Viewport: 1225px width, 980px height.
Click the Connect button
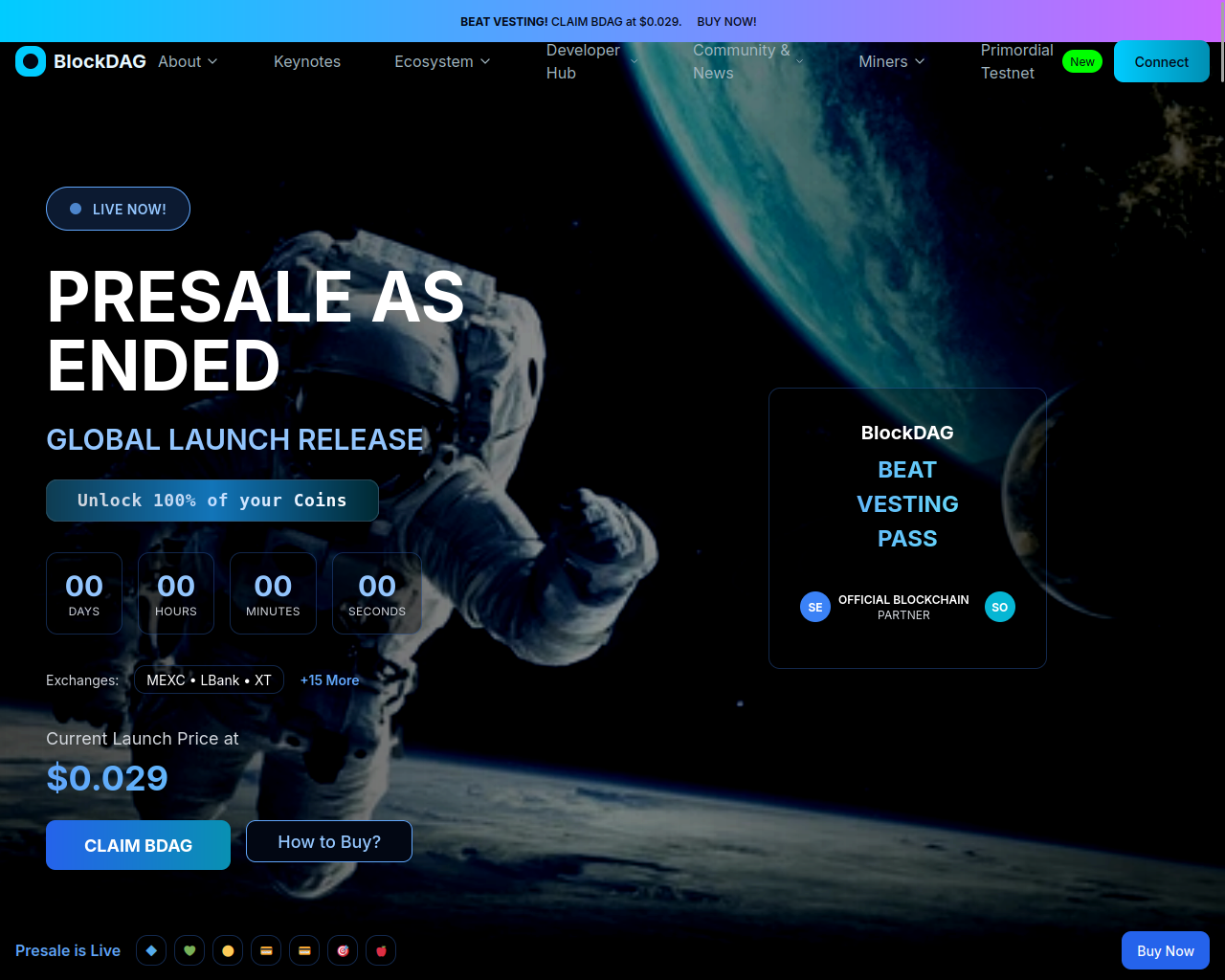coord(1162,61)
